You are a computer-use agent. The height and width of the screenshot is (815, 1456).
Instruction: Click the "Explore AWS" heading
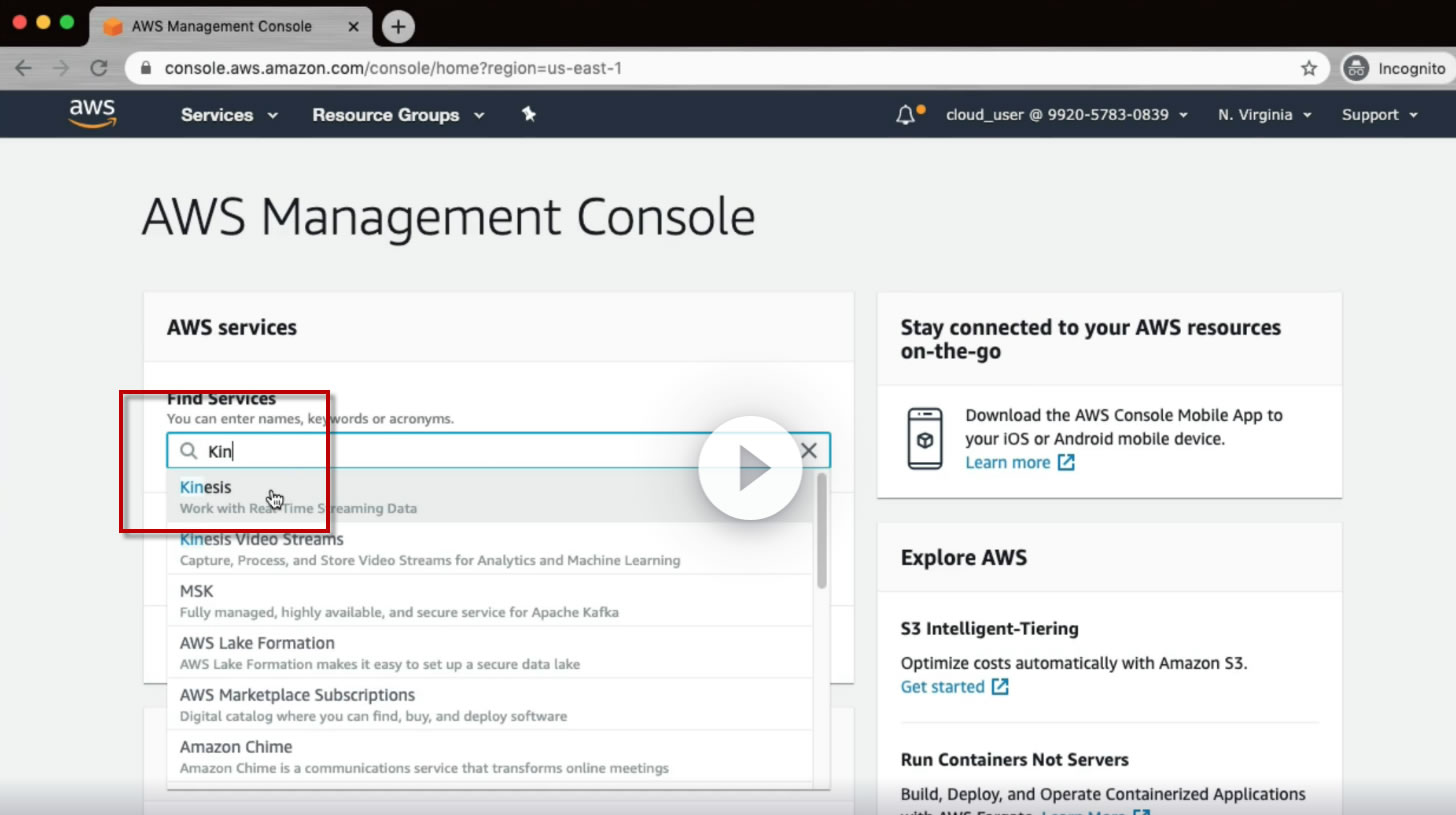click(x=964, y=557)
